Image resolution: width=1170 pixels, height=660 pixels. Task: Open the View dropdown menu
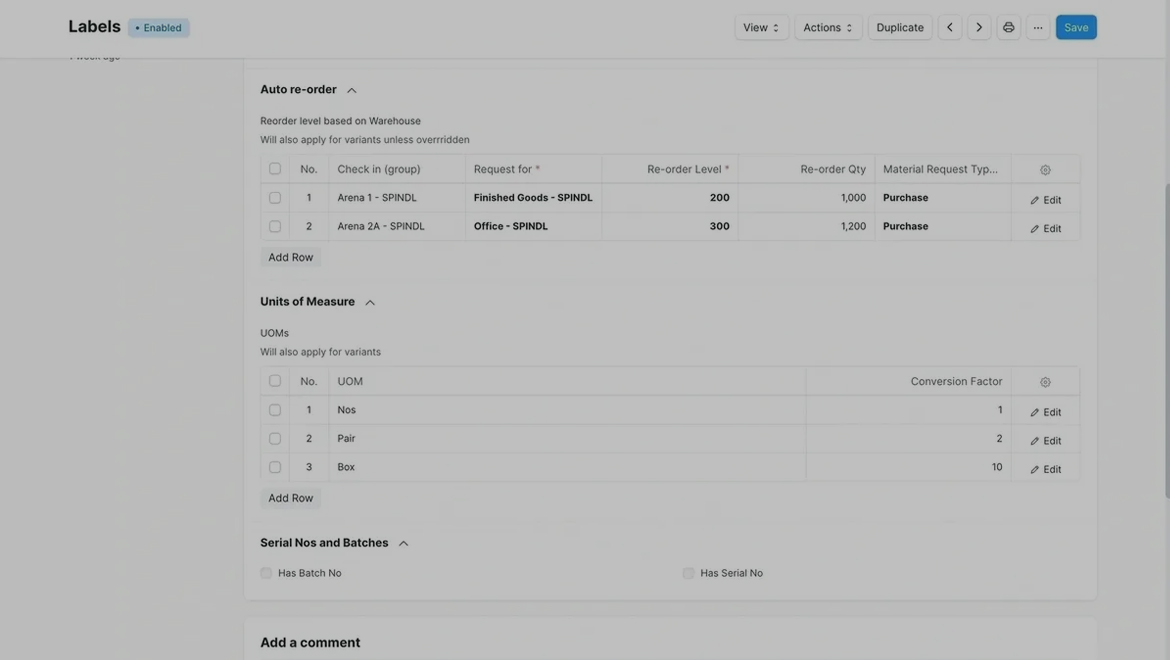coord(761,28)
